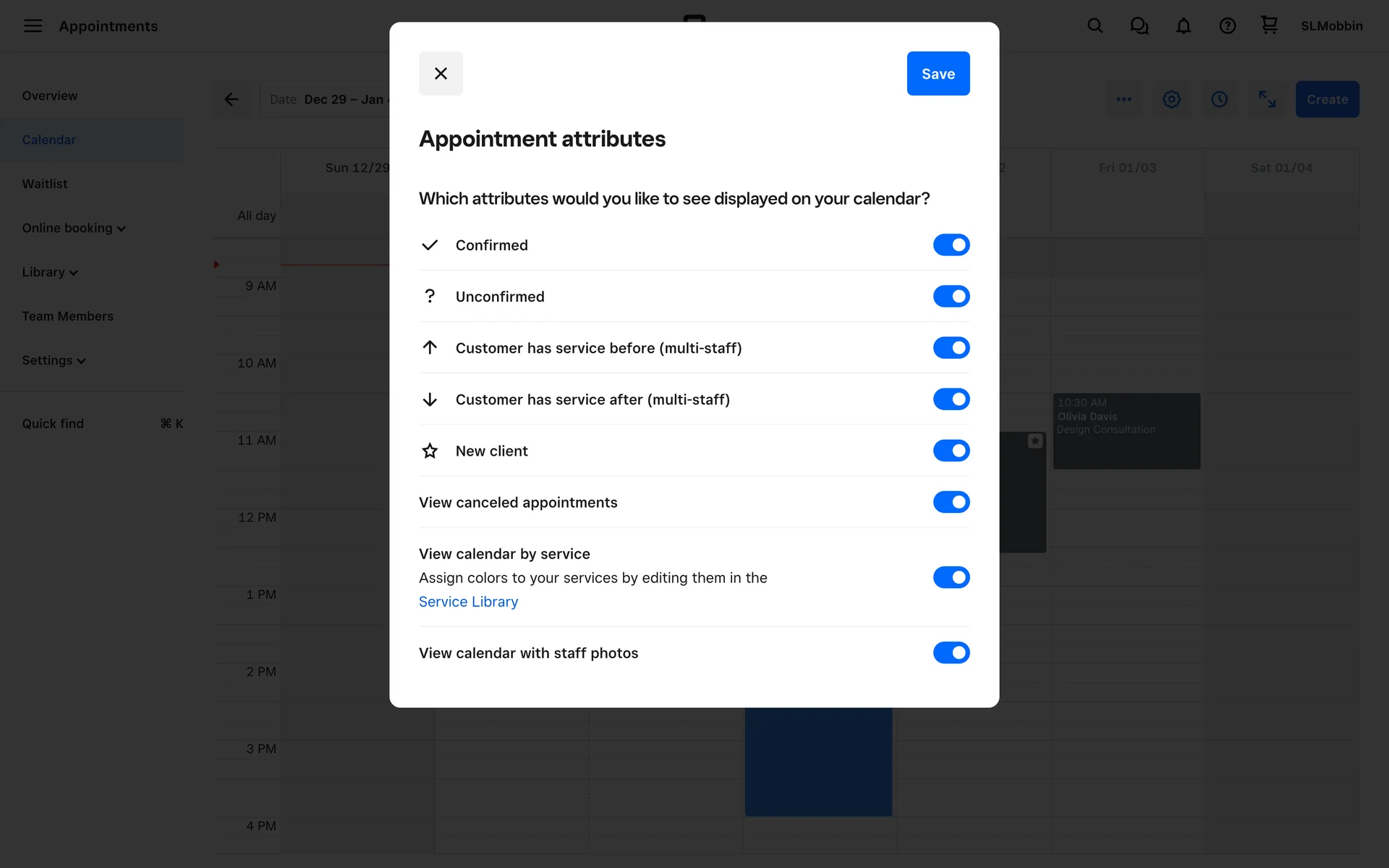
Task: Go to the Waitlist page
Action: [45, 184]
